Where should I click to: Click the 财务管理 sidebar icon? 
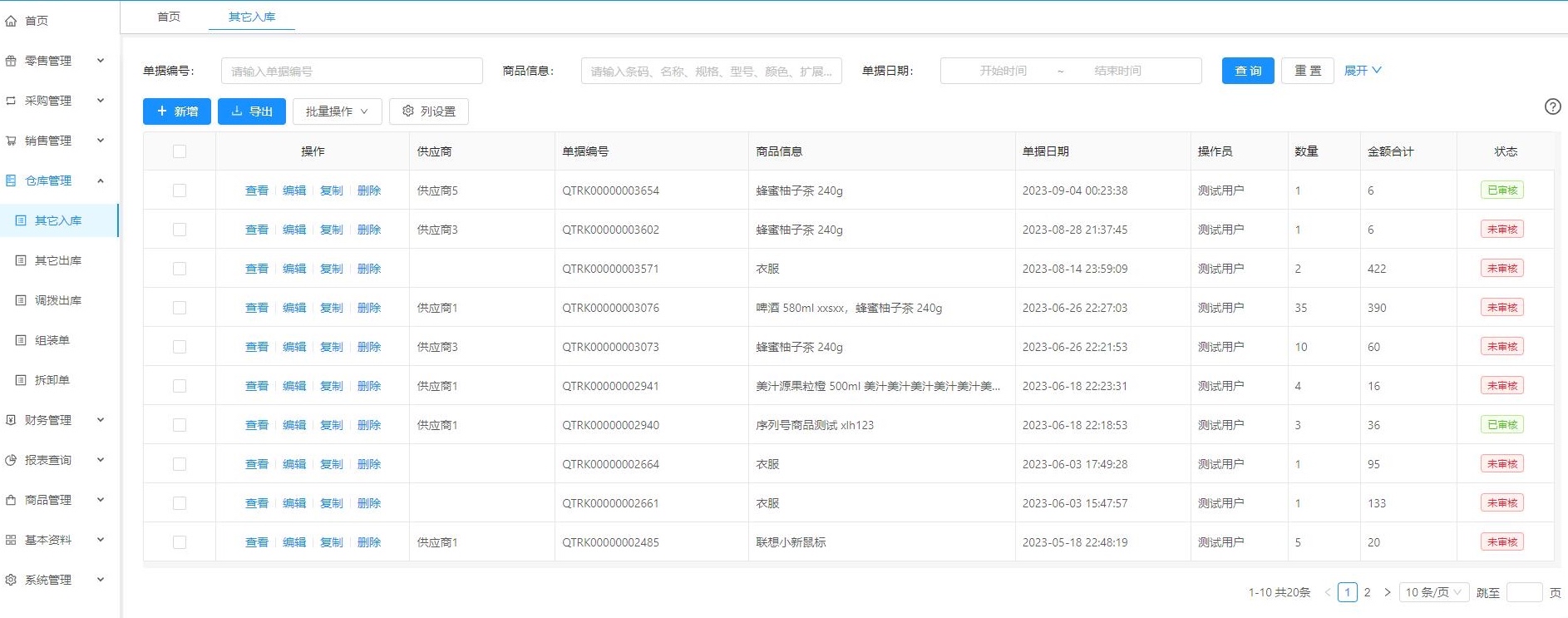pyautogui.click(x=11, y=420)
